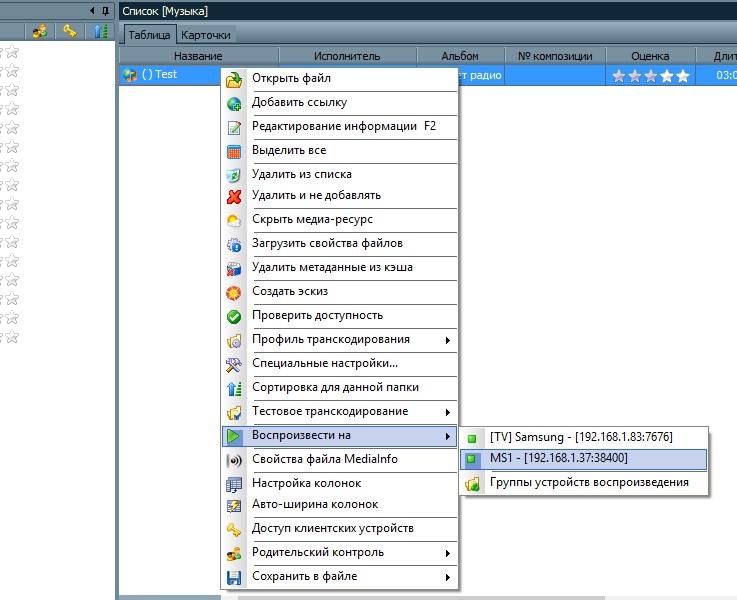
Task: Click the Добавить ссылку globe icon
Action: pos(234,104)
